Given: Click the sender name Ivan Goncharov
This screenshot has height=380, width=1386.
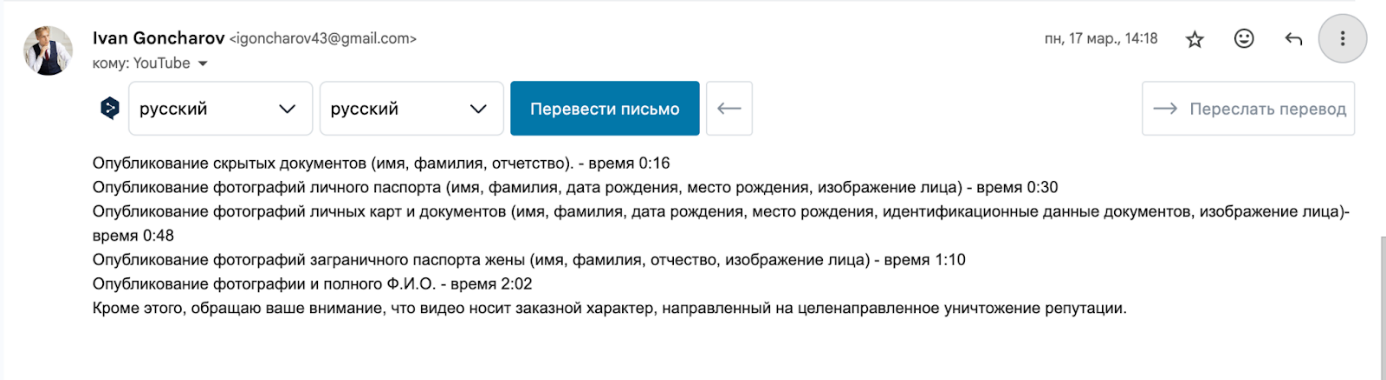Looking at the screenshot, I should 158,38.
